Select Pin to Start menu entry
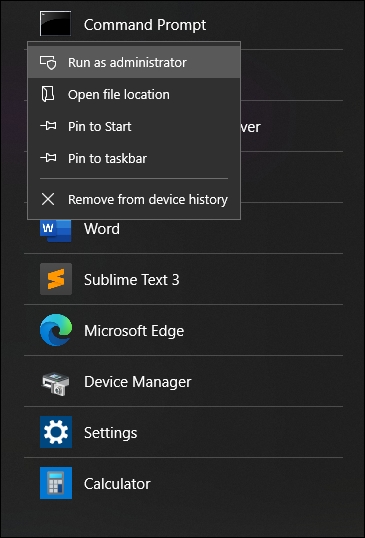Screen dimensions: 365x538 tap(134, 126)
